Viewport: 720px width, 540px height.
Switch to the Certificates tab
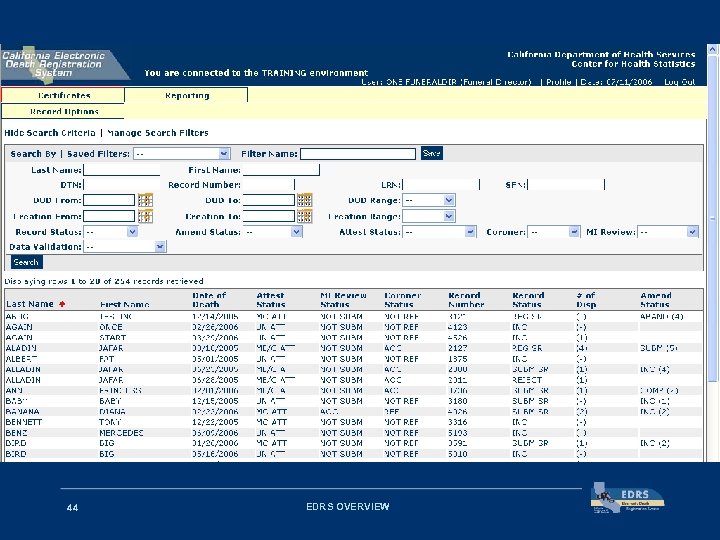(x=63, y=96)
